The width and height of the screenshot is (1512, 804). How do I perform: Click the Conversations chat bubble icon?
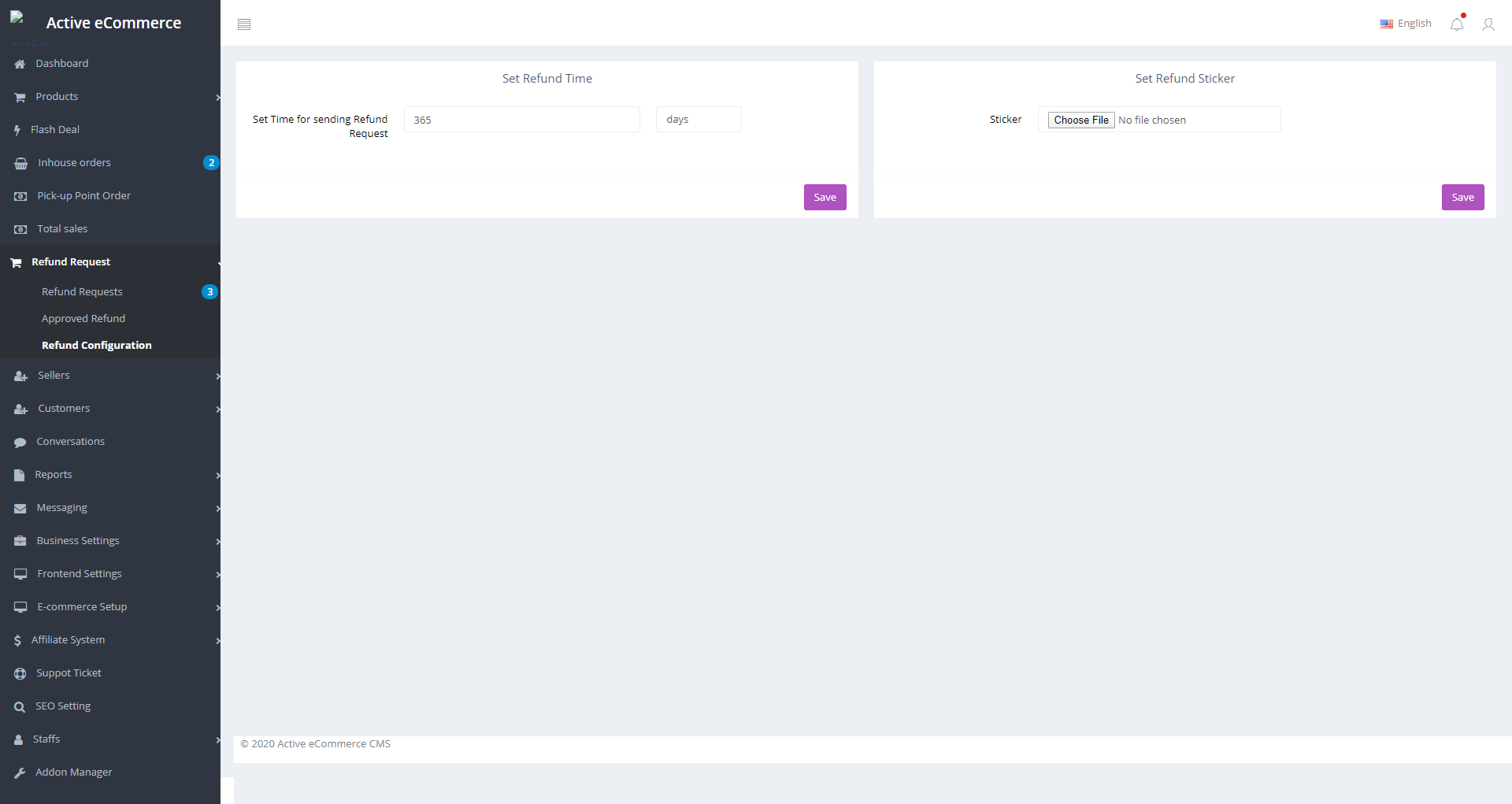click(x=20, y=443)
